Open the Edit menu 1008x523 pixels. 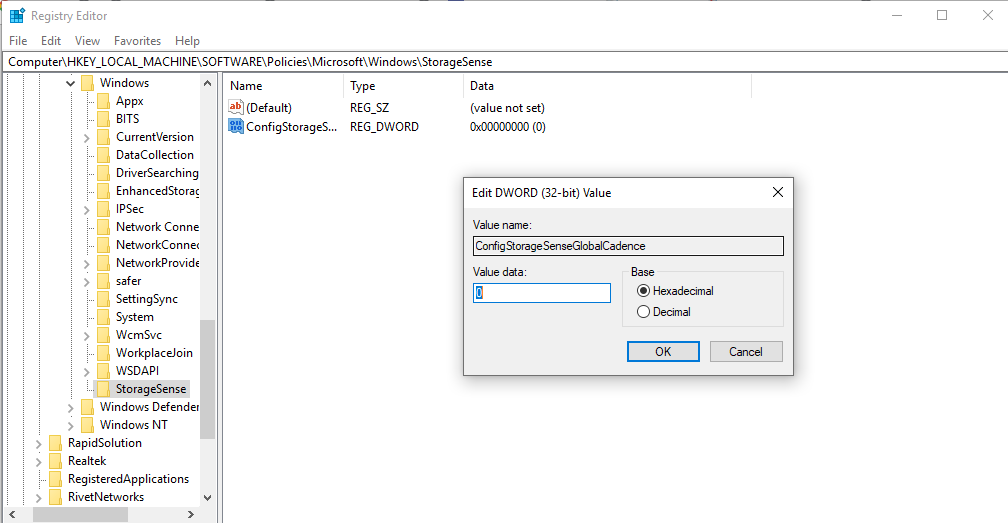[51, 40]
